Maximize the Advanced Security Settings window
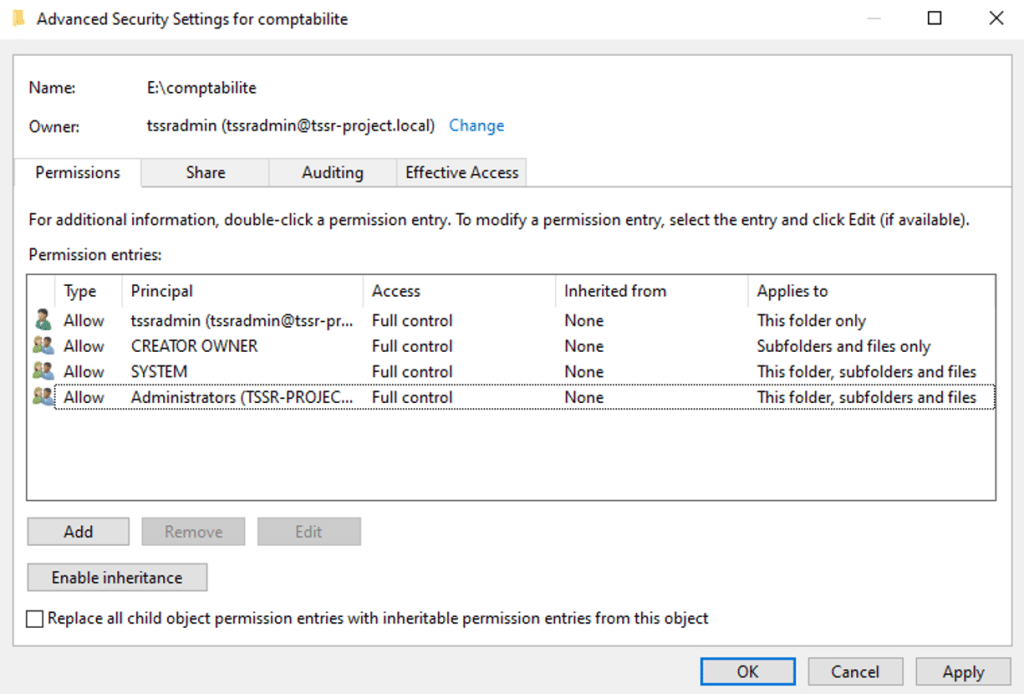This screenshot has width=1024, height=694. pyautogui.click(x=935, y=19)
